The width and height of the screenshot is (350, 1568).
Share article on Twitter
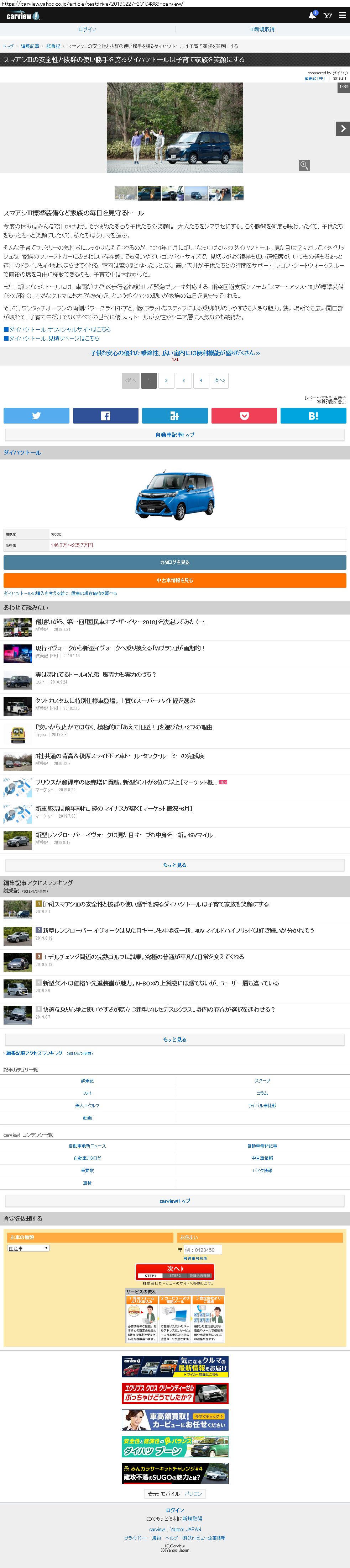(x=36, y=416)
